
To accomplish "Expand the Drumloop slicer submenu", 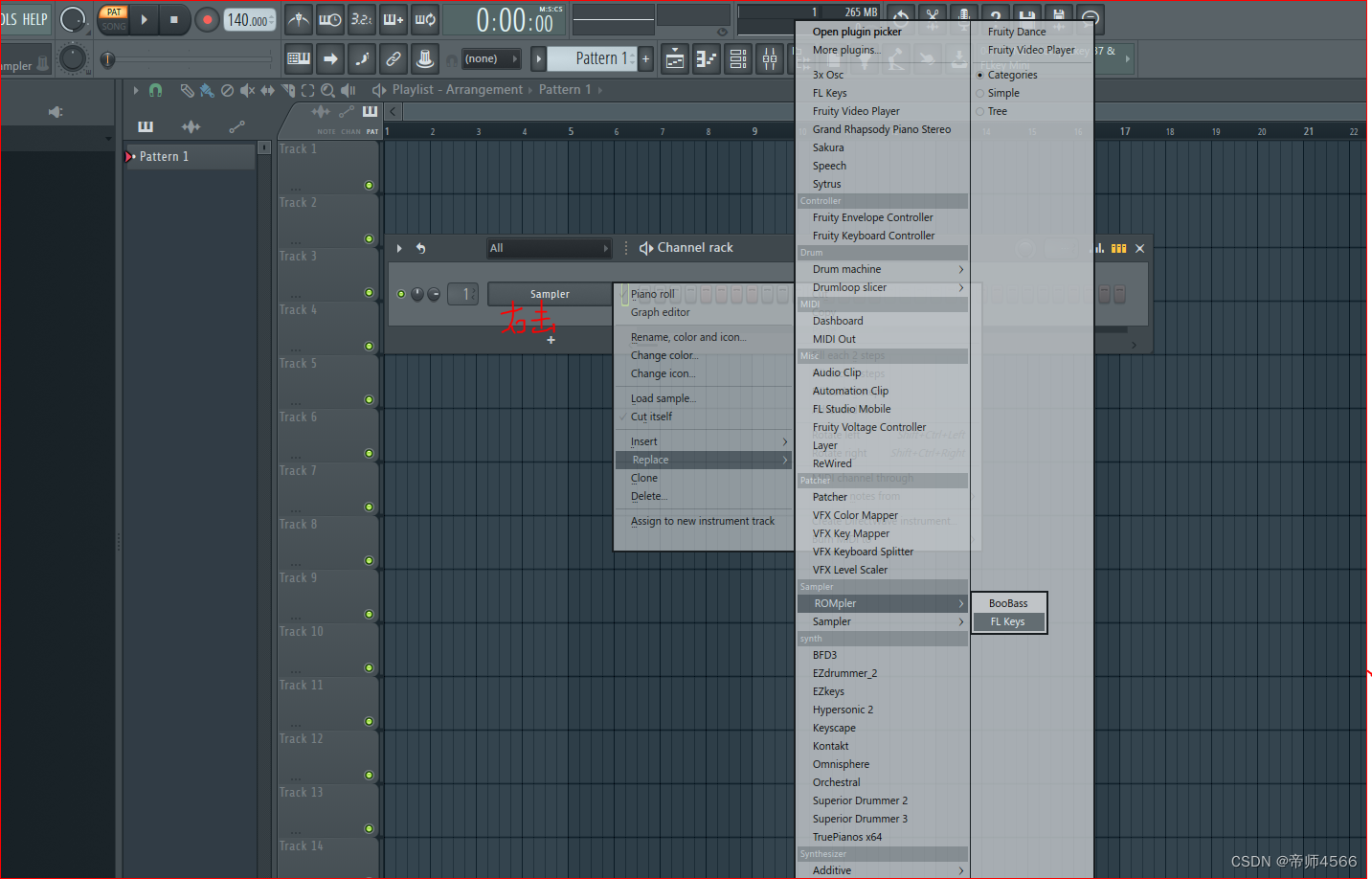I will [x=882, y=287].
